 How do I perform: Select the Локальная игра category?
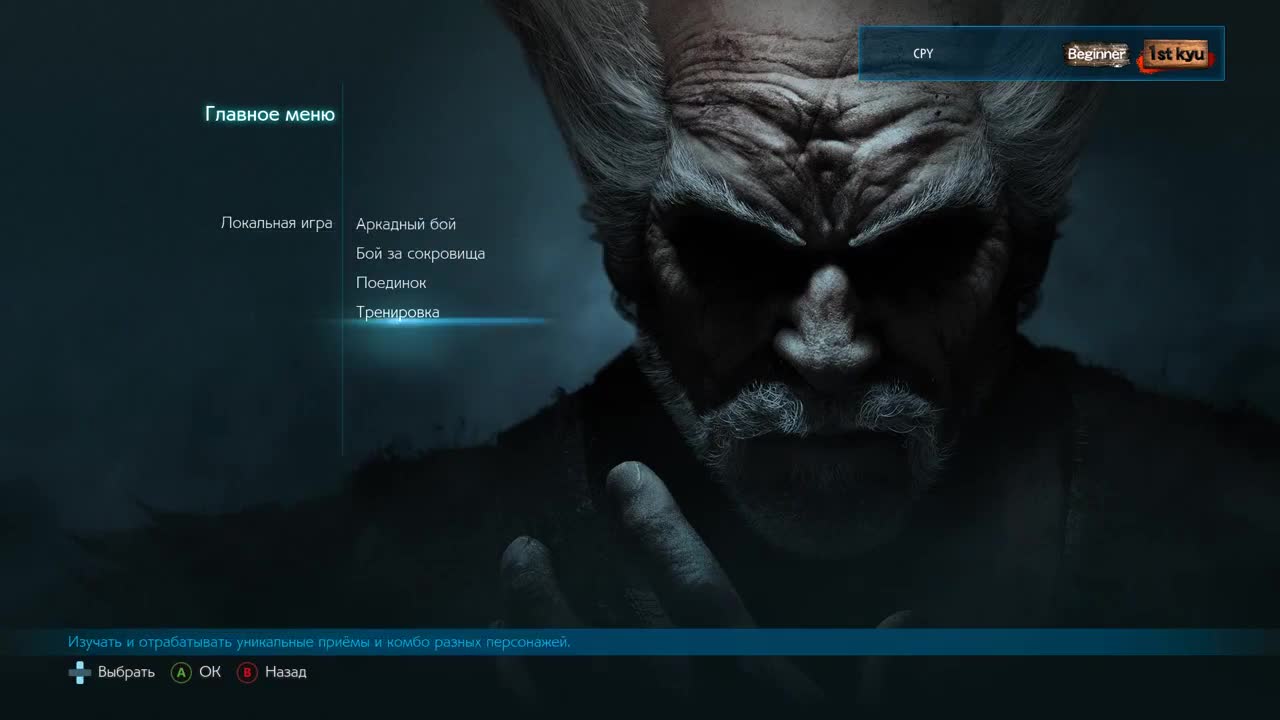[276, 223]
